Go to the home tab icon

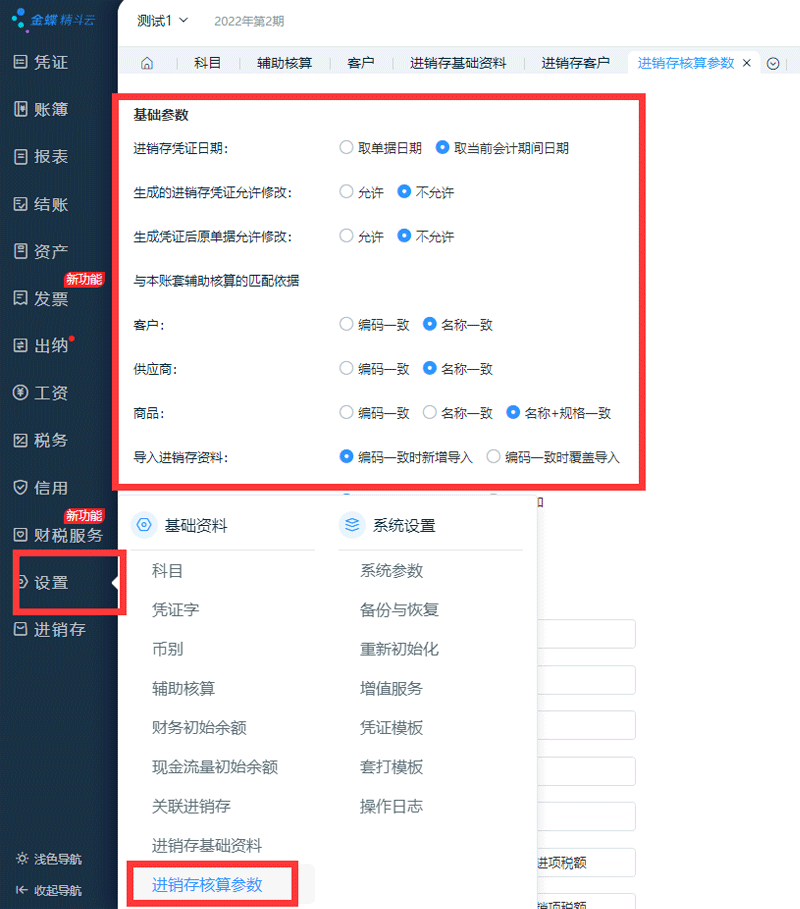click(x=147, y=63)
